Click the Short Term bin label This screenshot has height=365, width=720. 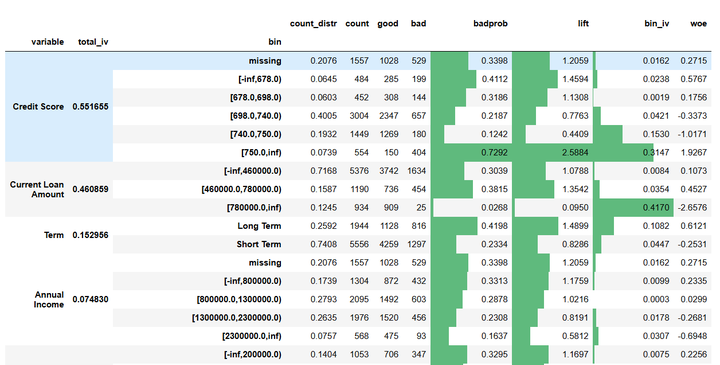[259, 244]
